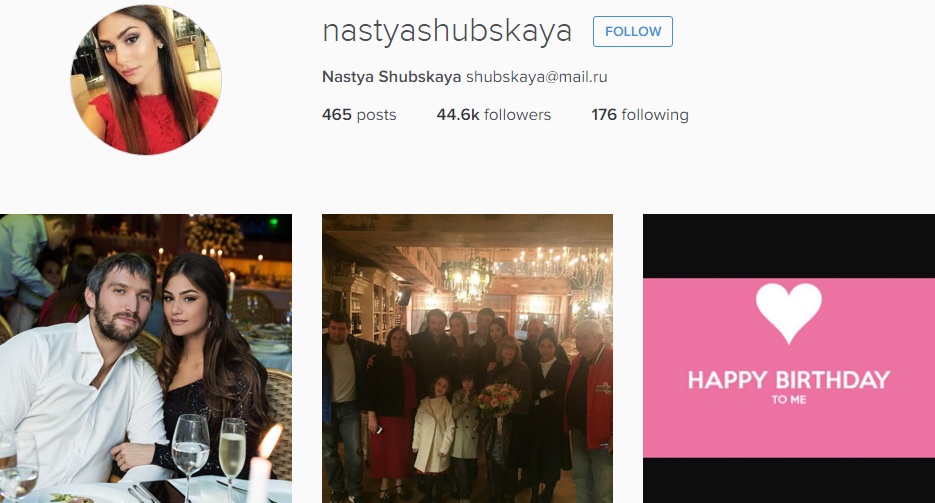This screenshot has width=935, height=503.
Task: Open the round profile picture
Action: tap(146, 79)
